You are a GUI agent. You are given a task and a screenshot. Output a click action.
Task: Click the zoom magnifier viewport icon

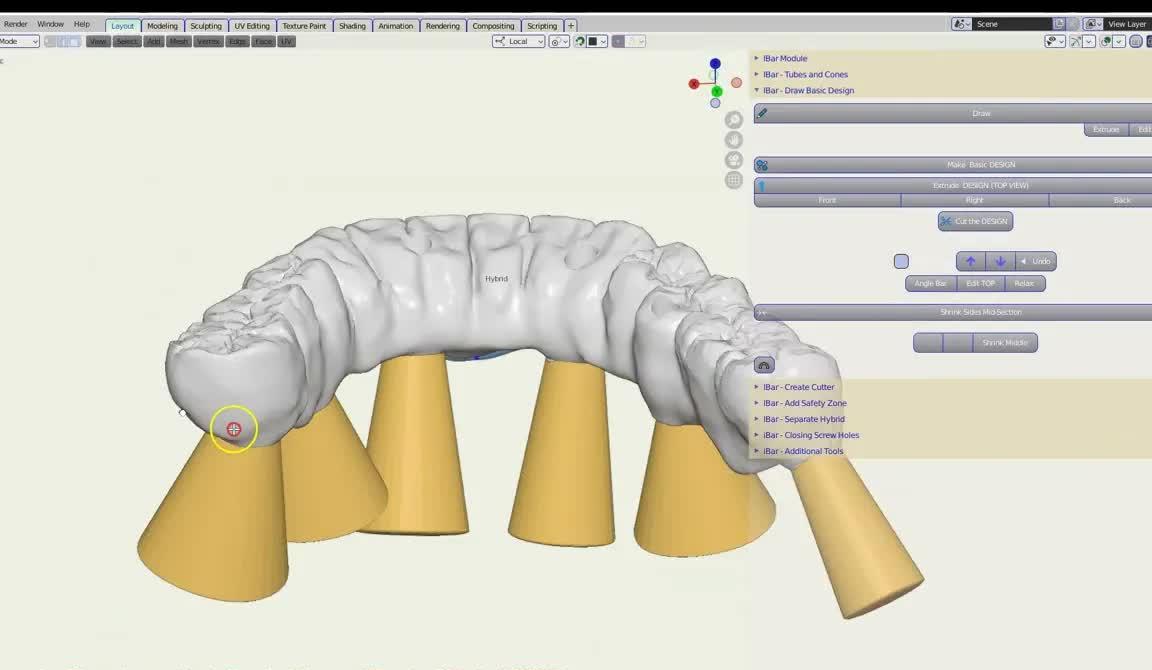733,120
